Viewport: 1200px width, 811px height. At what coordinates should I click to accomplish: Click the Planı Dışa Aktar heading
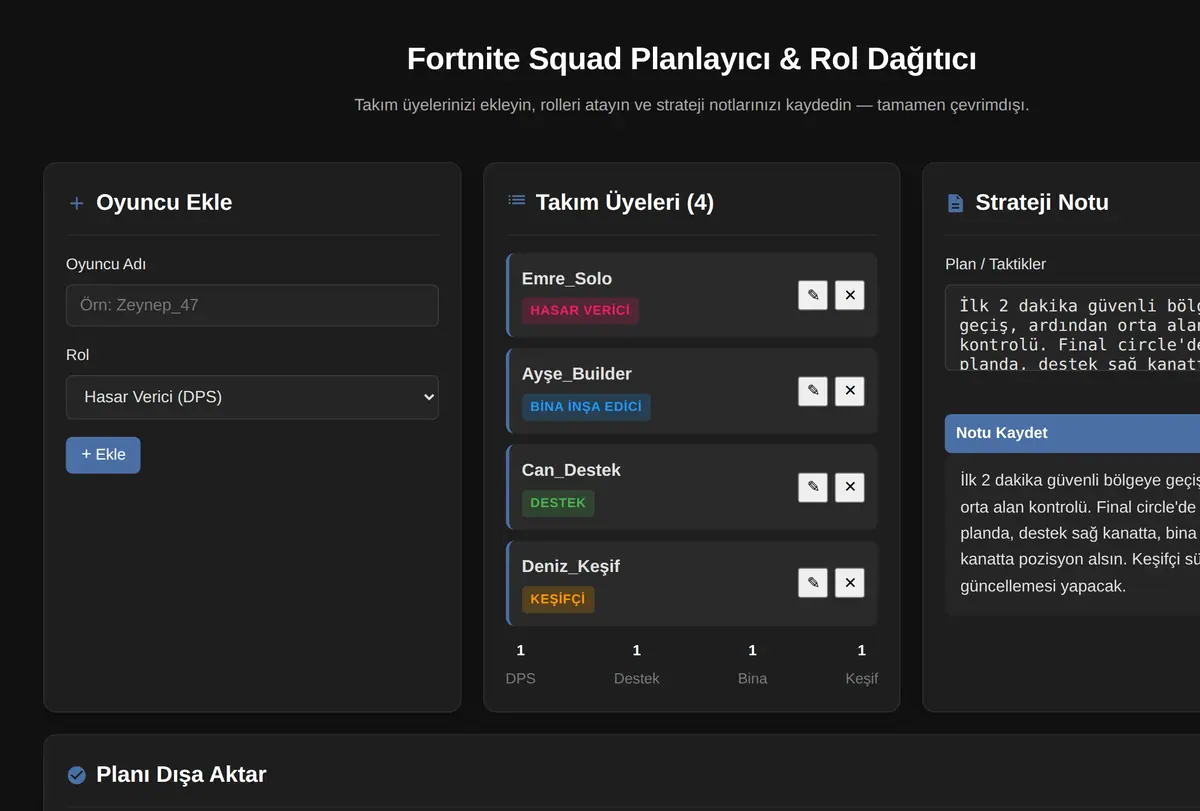(181, 774)
